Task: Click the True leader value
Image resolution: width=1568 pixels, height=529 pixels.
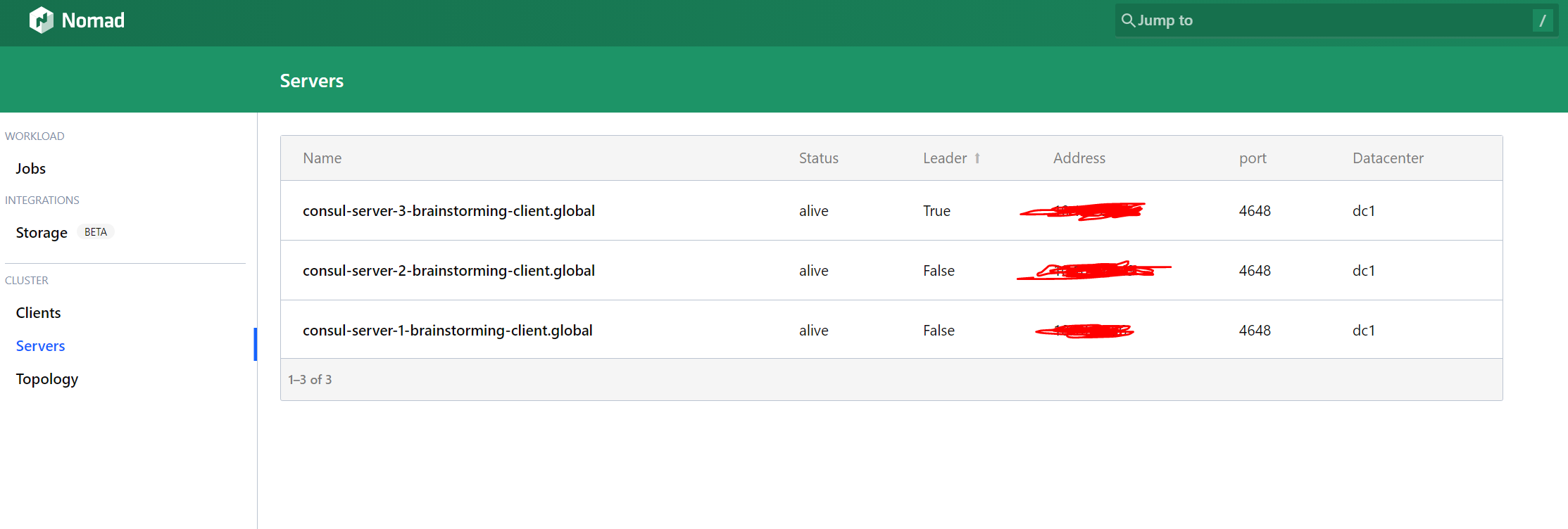Action: tap(937, 211)
